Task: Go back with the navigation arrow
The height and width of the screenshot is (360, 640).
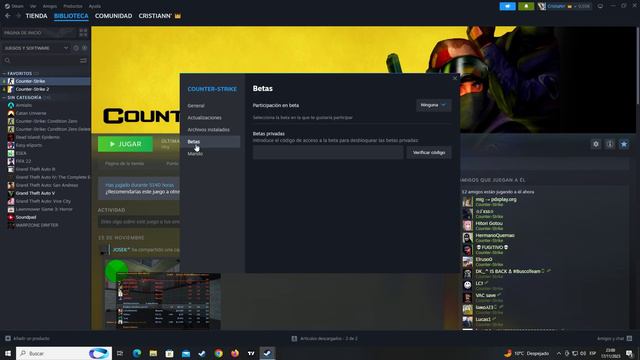Action: (x=8, y=16)
